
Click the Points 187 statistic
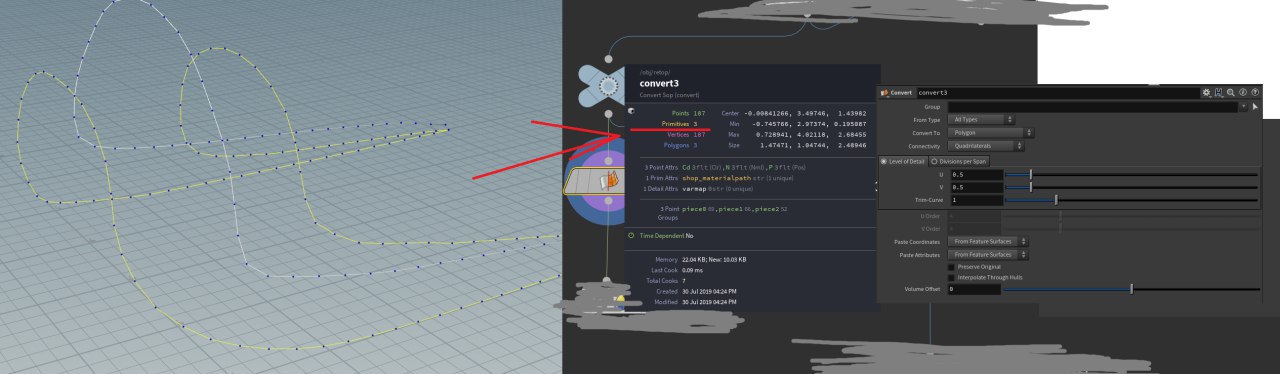tap(689, 114)
